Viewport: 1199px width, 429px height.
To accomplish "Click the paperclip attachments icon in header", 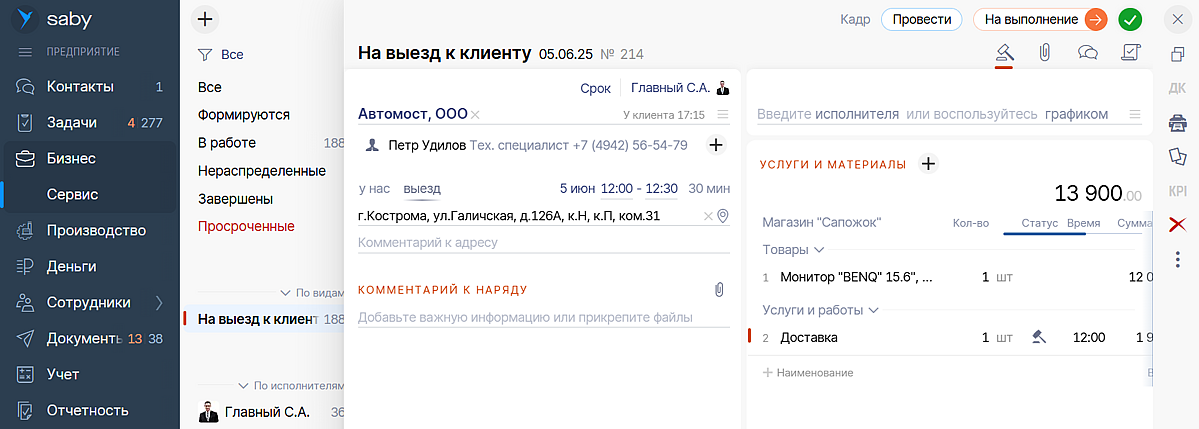I will click(1044, 52).
